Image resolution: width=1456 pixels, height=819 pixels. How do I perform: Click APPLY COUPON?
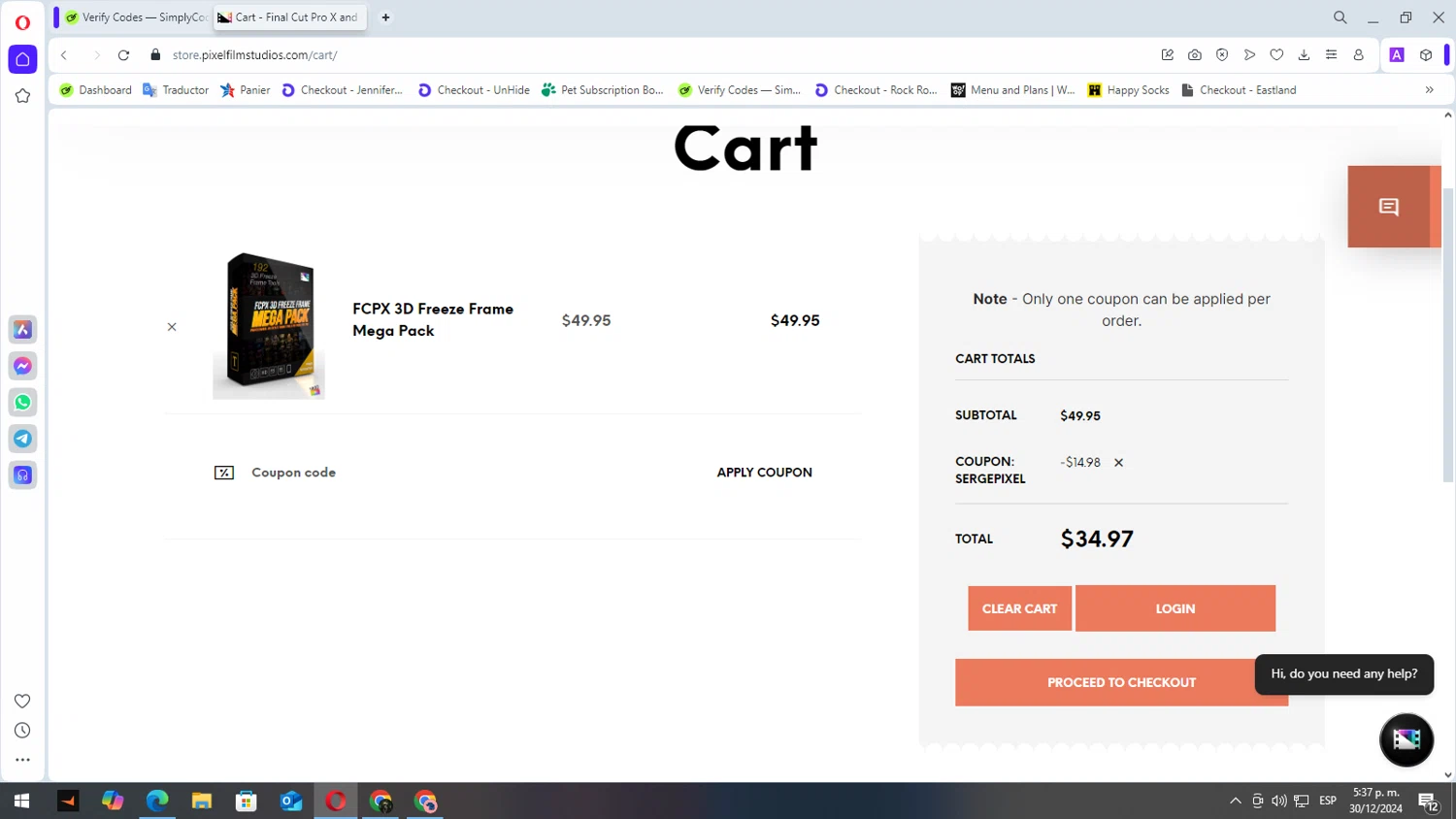click(765, 473)
